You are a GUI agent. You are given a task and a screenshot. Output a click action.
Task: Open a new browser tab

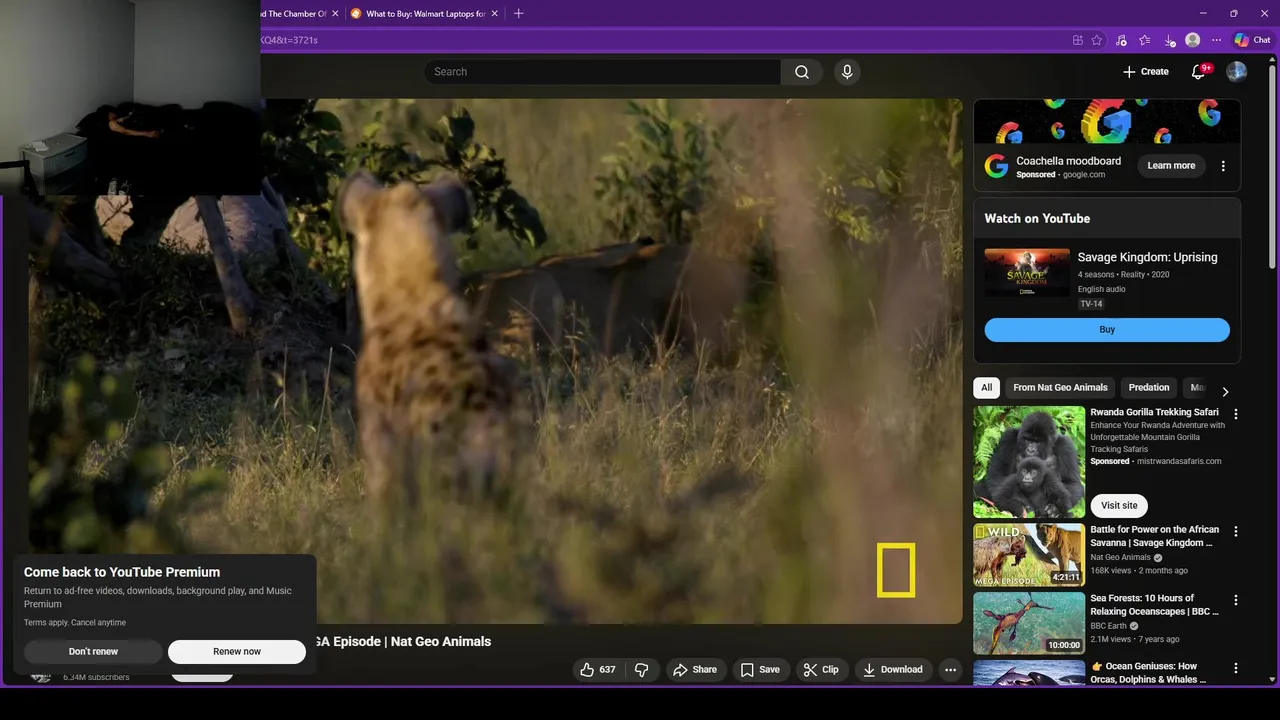tap(518, 14)
